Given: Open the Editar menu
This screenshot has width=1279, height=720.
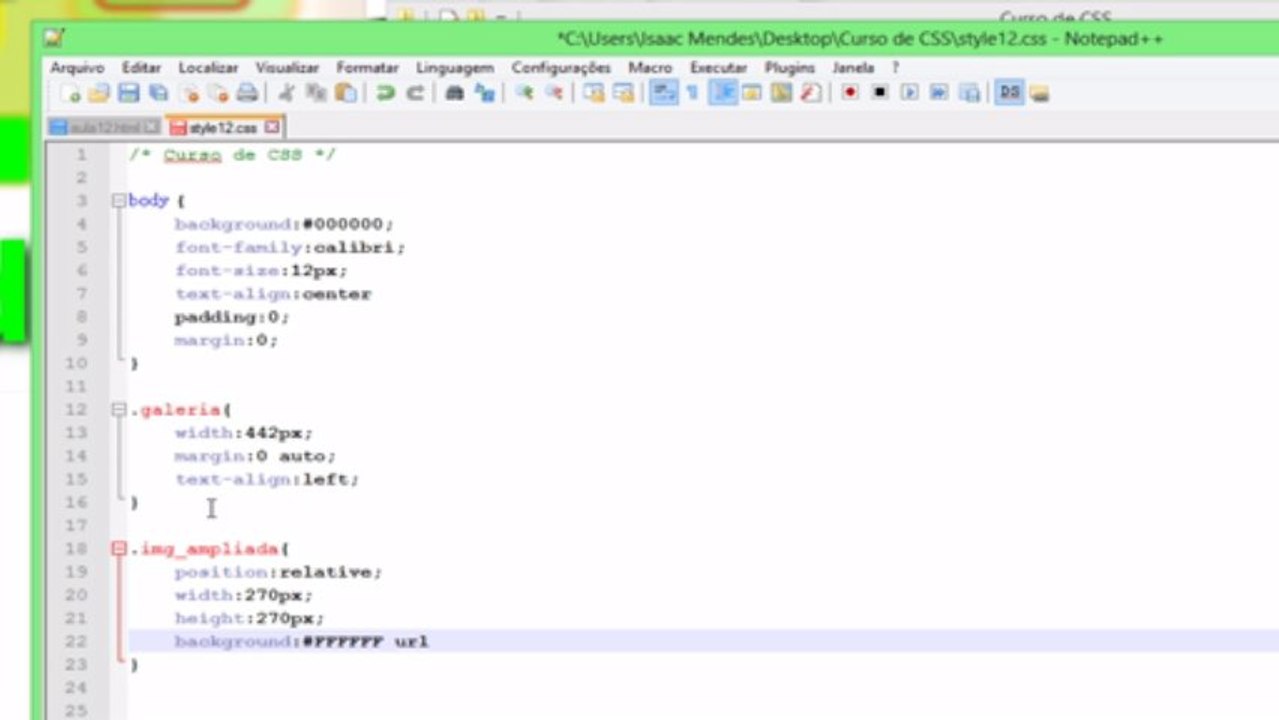Looking at the screenshot, I should pyautogui.click(x=141, y=68).
